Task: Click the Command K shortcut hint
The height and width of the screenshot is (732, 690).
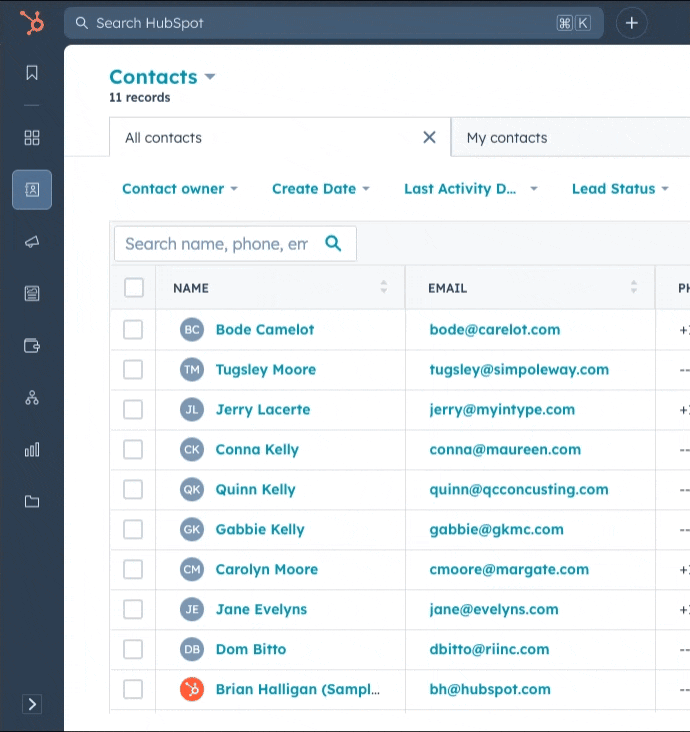Action: 574,23
